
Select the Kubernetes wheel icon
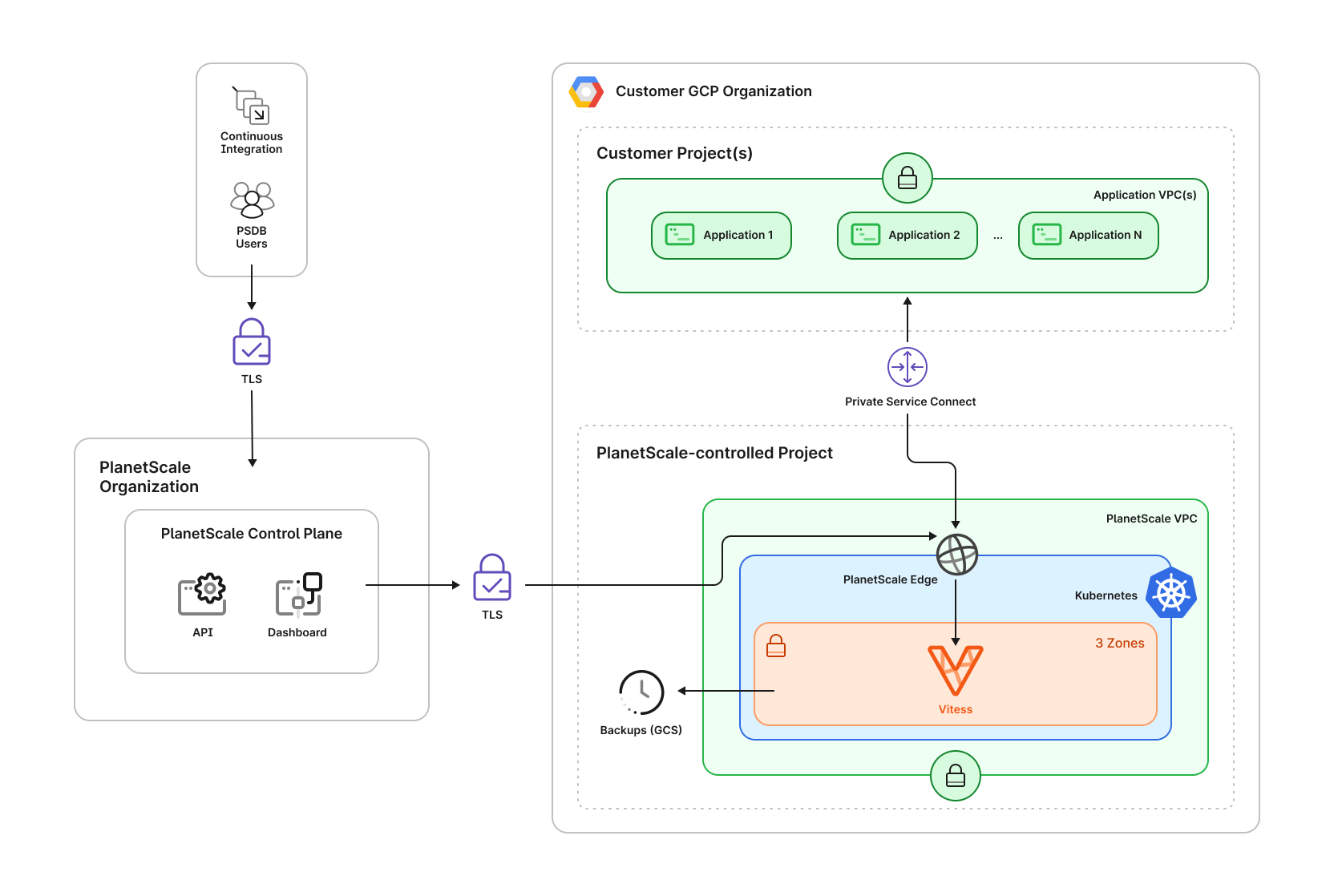[x=1170, y=594]
